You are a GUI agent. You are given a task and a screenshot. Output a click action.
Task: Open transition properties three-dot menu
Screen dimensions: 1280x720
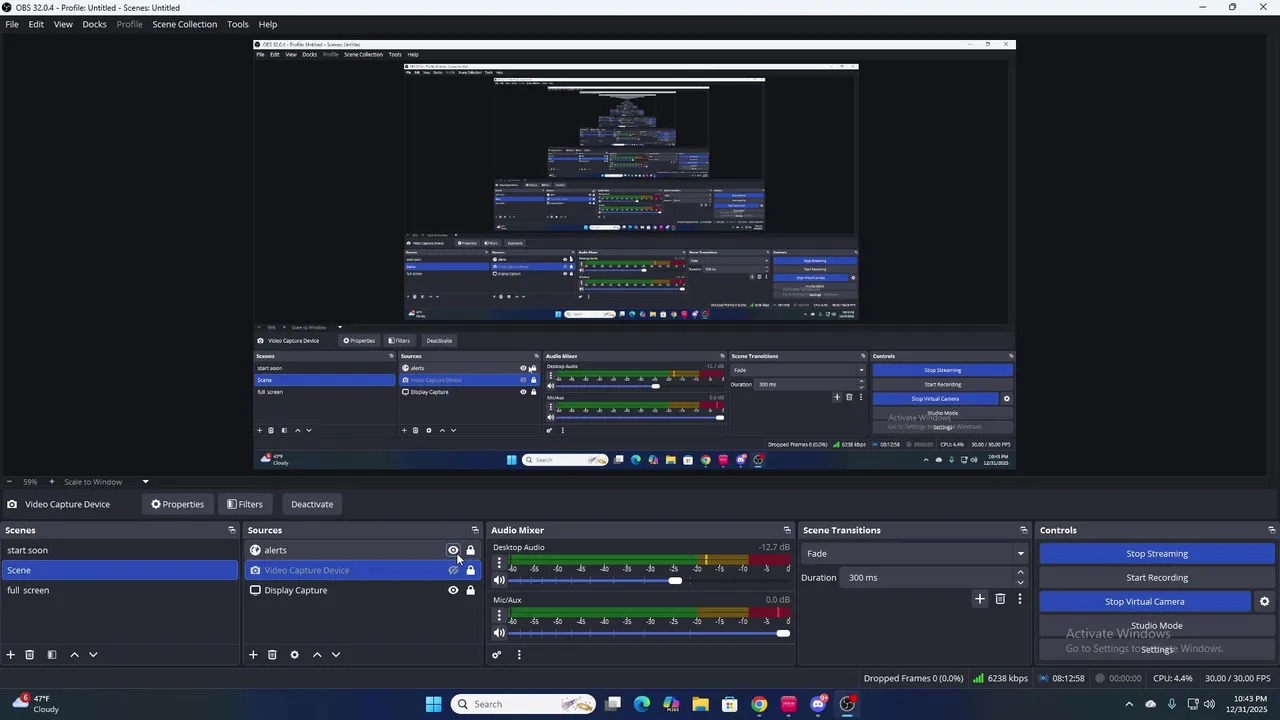[1020, 599]
